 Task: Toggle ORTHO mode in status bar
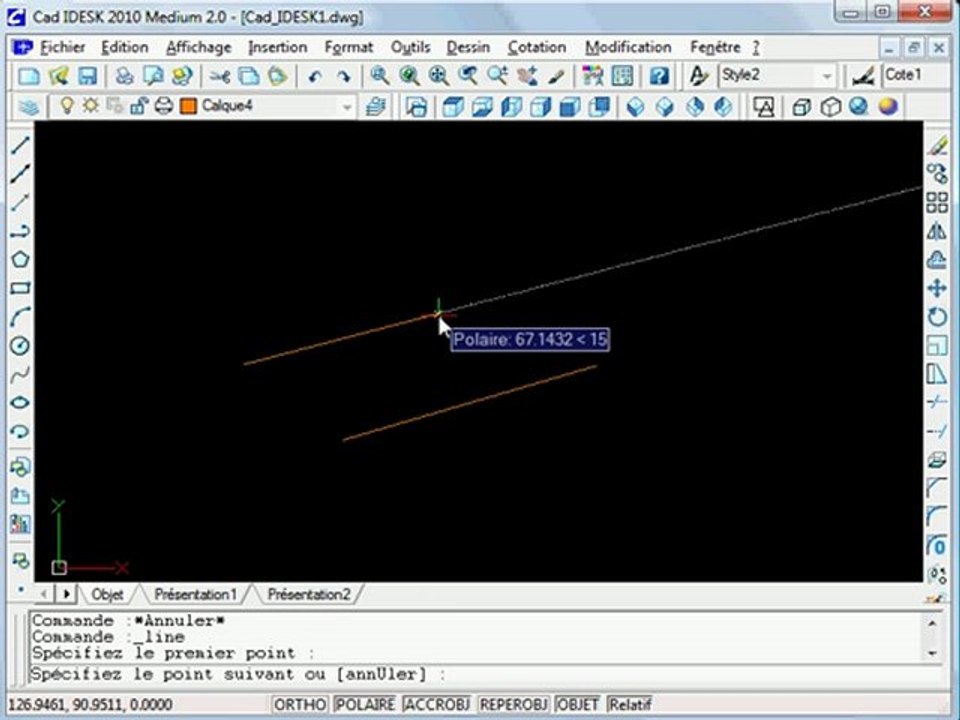[x=300, y=705]
